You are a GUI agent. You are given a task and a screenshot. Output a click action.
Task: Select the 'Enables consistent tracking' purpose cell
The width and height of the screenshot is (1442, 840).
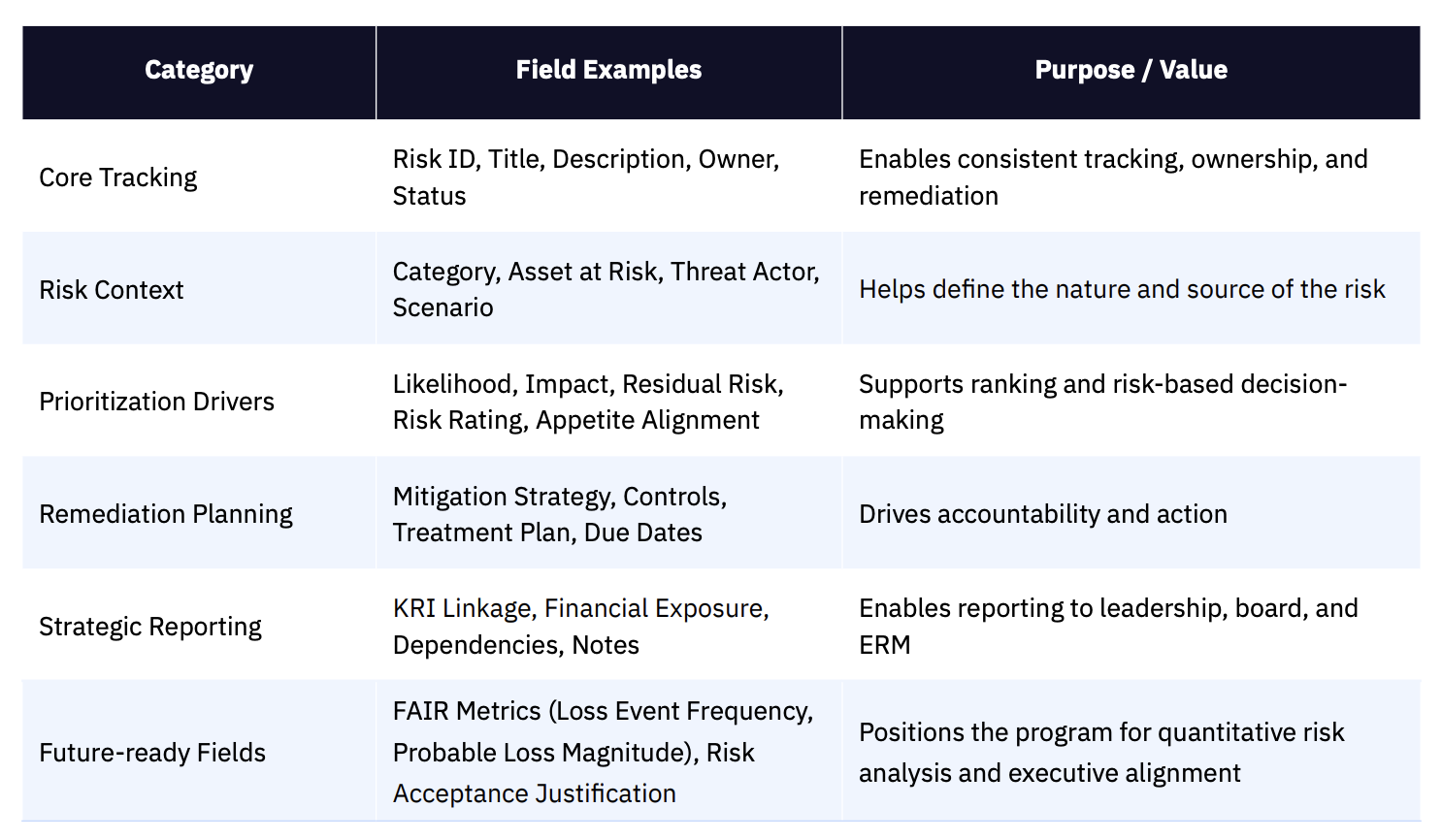pos(1113,178)
